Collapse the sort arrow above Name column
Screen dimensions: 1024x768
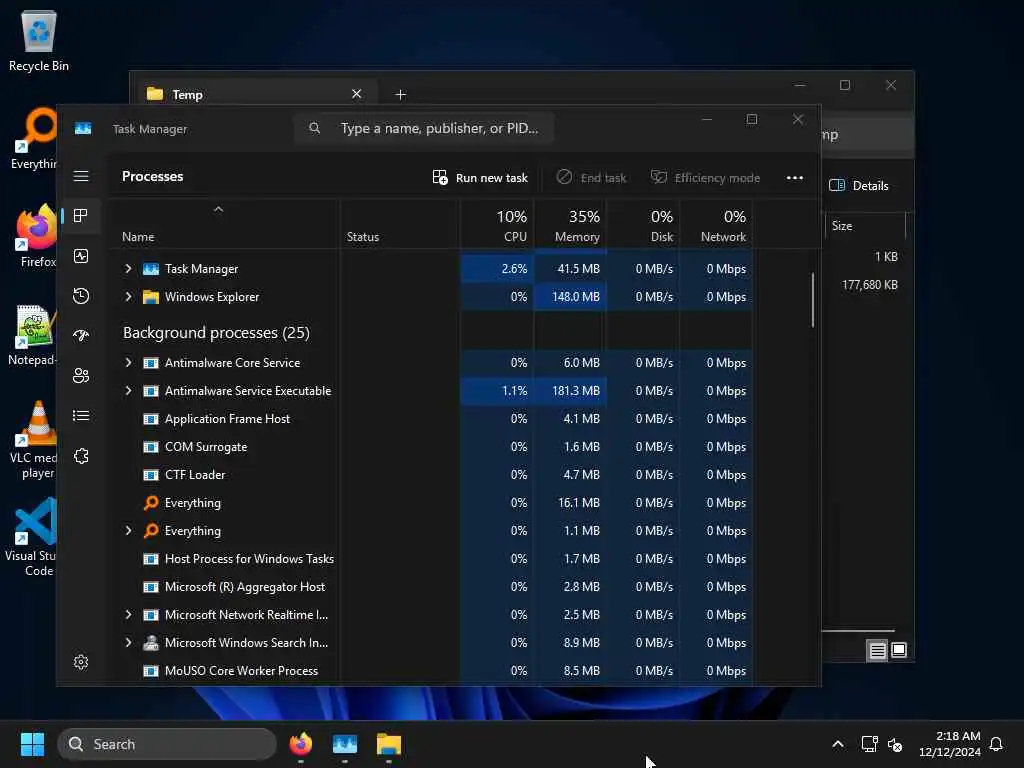[x=219, y=209]
